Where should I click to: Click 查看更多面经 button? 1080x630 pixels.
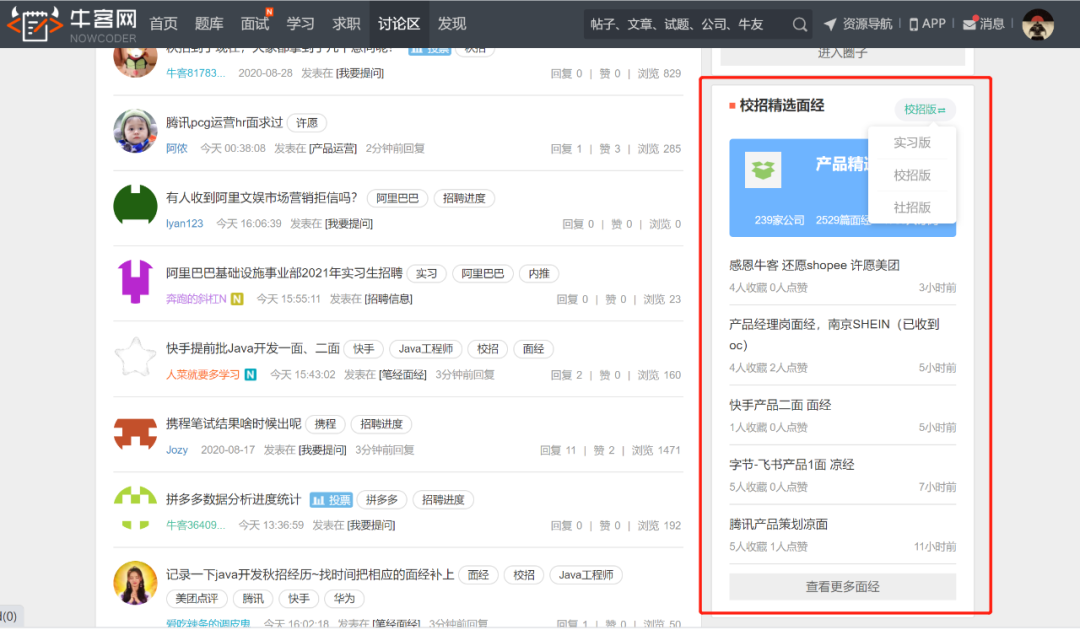click(842, 587)
